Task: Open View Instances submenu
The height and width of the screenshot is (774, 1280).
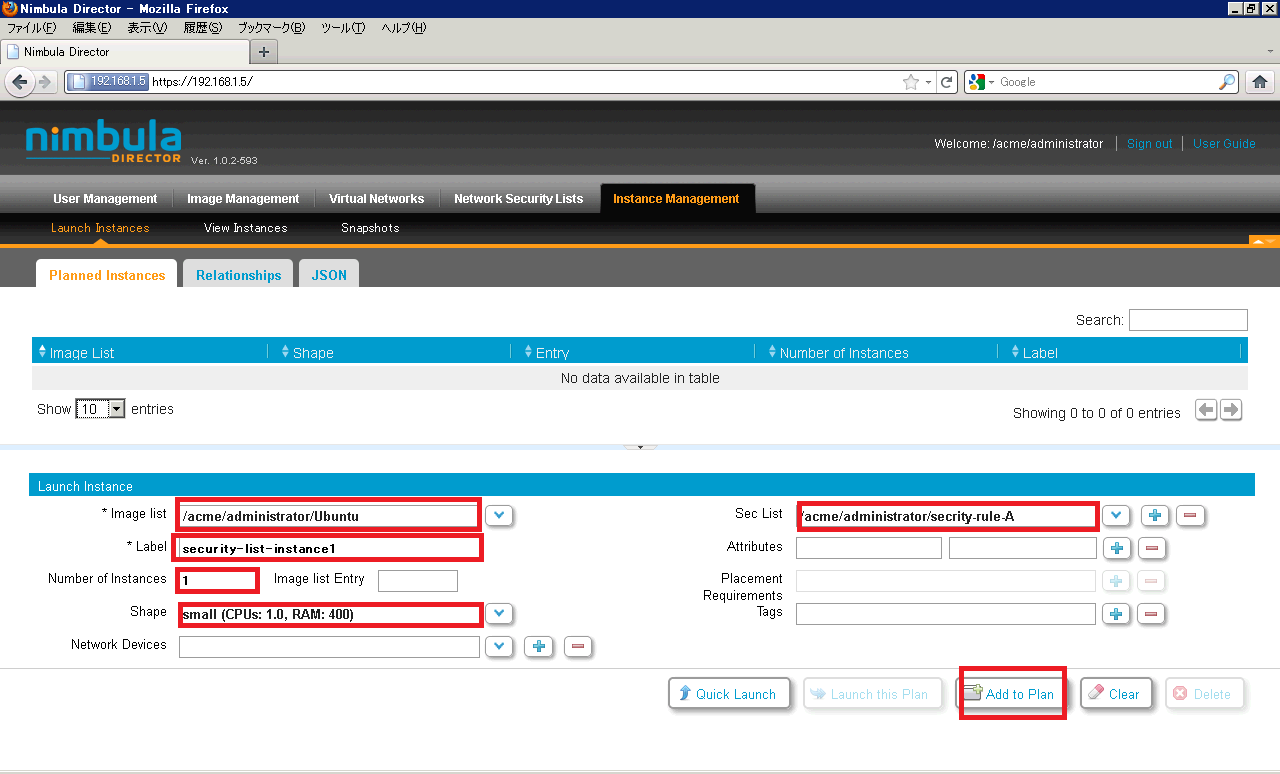Action: tap(245, 228)
